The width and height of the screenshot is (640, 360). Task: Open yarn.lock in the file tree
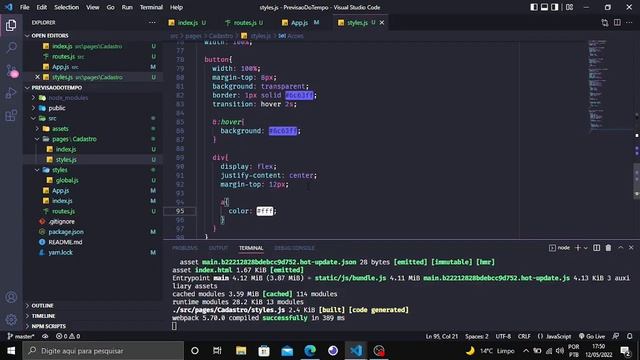click(60, 252)
